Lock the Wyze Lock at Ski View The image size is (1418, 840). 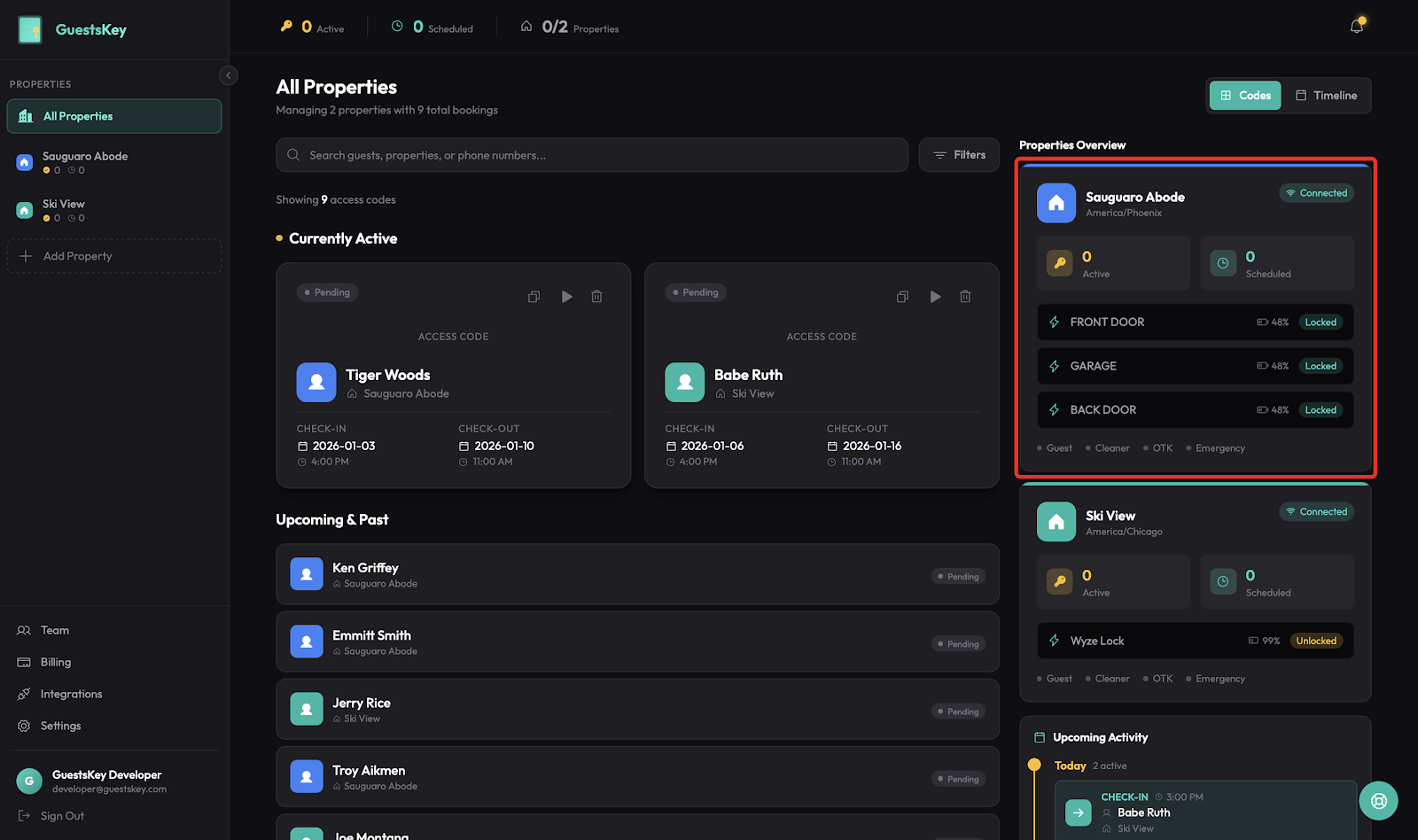click(1316, 640)
